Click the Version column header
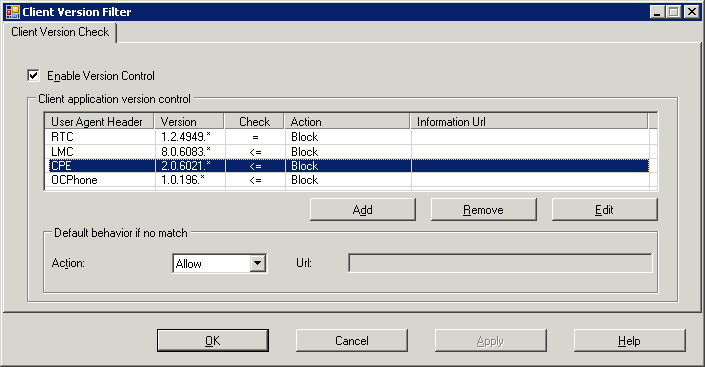 click(189, 121)
